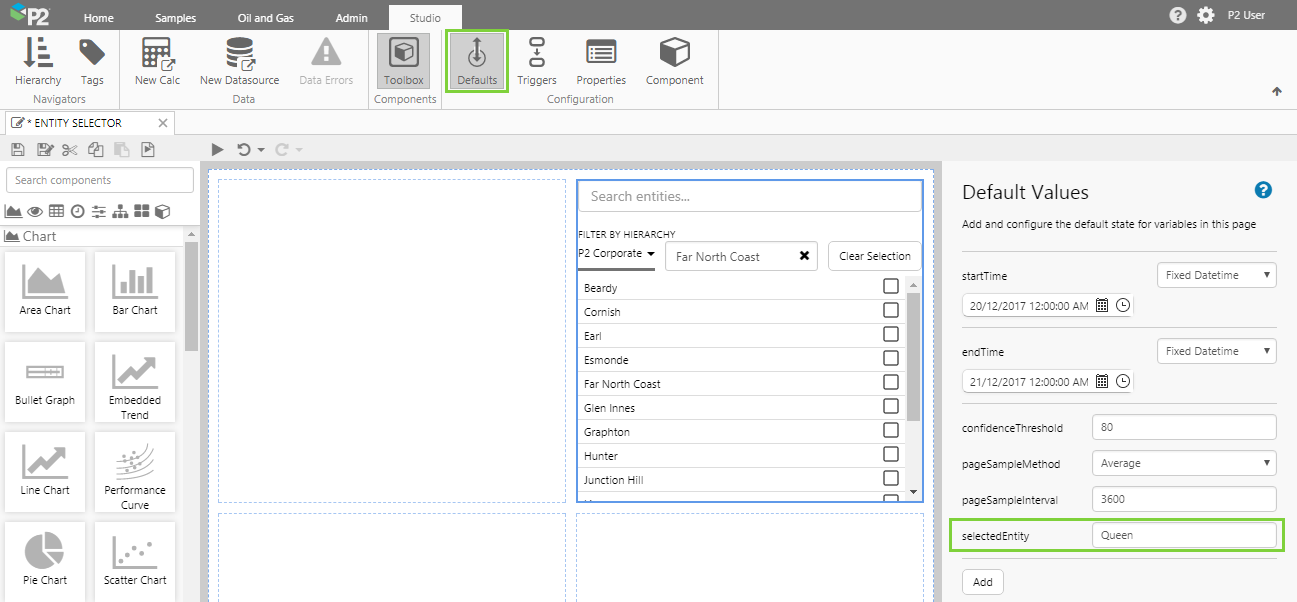The image size is (1297, 602).
Task: Select the Glen Innes checkbox
Action: [x=890, y=407]
